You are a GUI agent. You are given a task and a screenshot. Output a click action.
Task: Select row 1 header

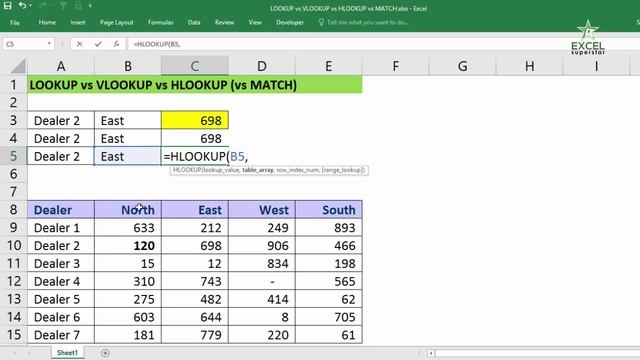coord(13,85)
